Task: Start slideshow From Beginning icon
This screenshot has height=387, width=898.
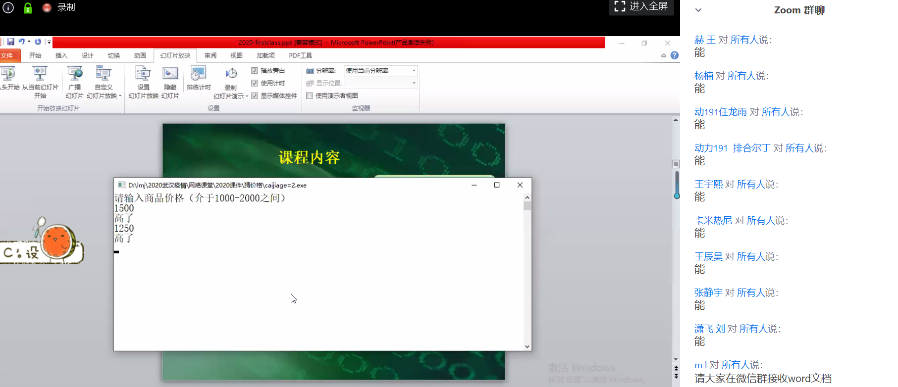Action: pyautogui.click(x=8, y=73)
